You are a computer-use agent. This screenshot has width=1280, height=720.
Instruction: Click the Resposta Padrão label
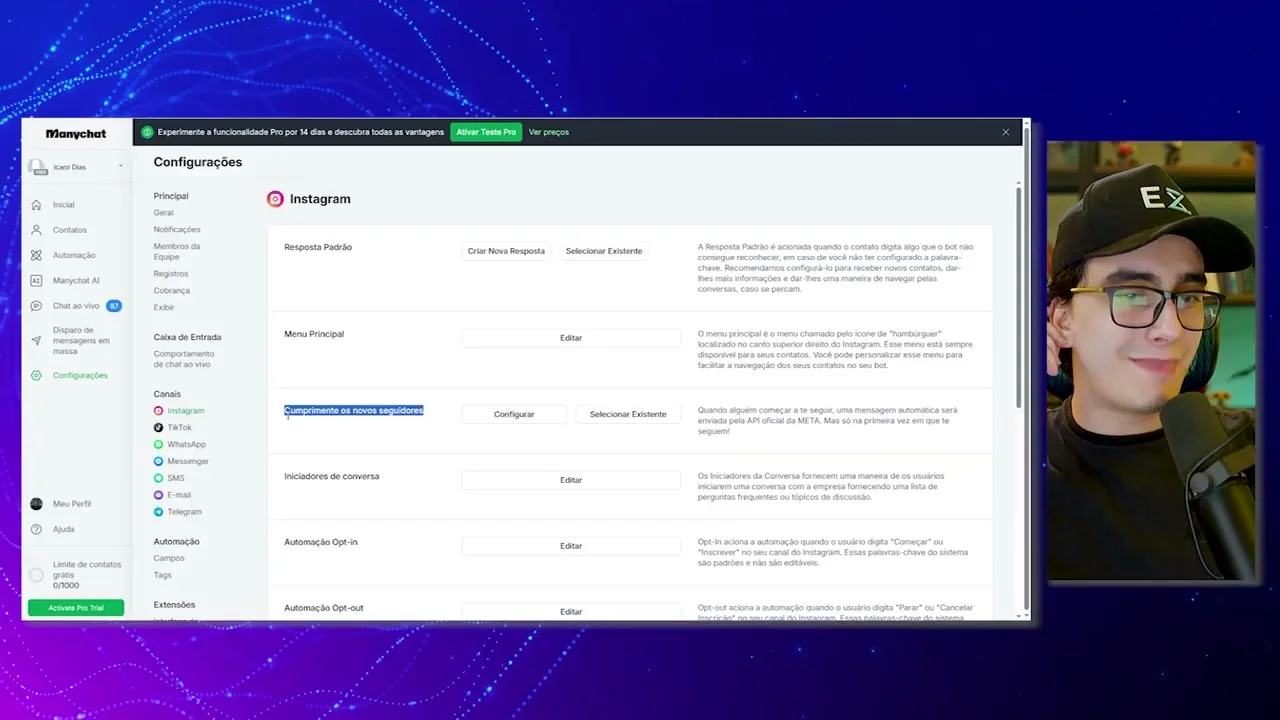click(318, 247)
